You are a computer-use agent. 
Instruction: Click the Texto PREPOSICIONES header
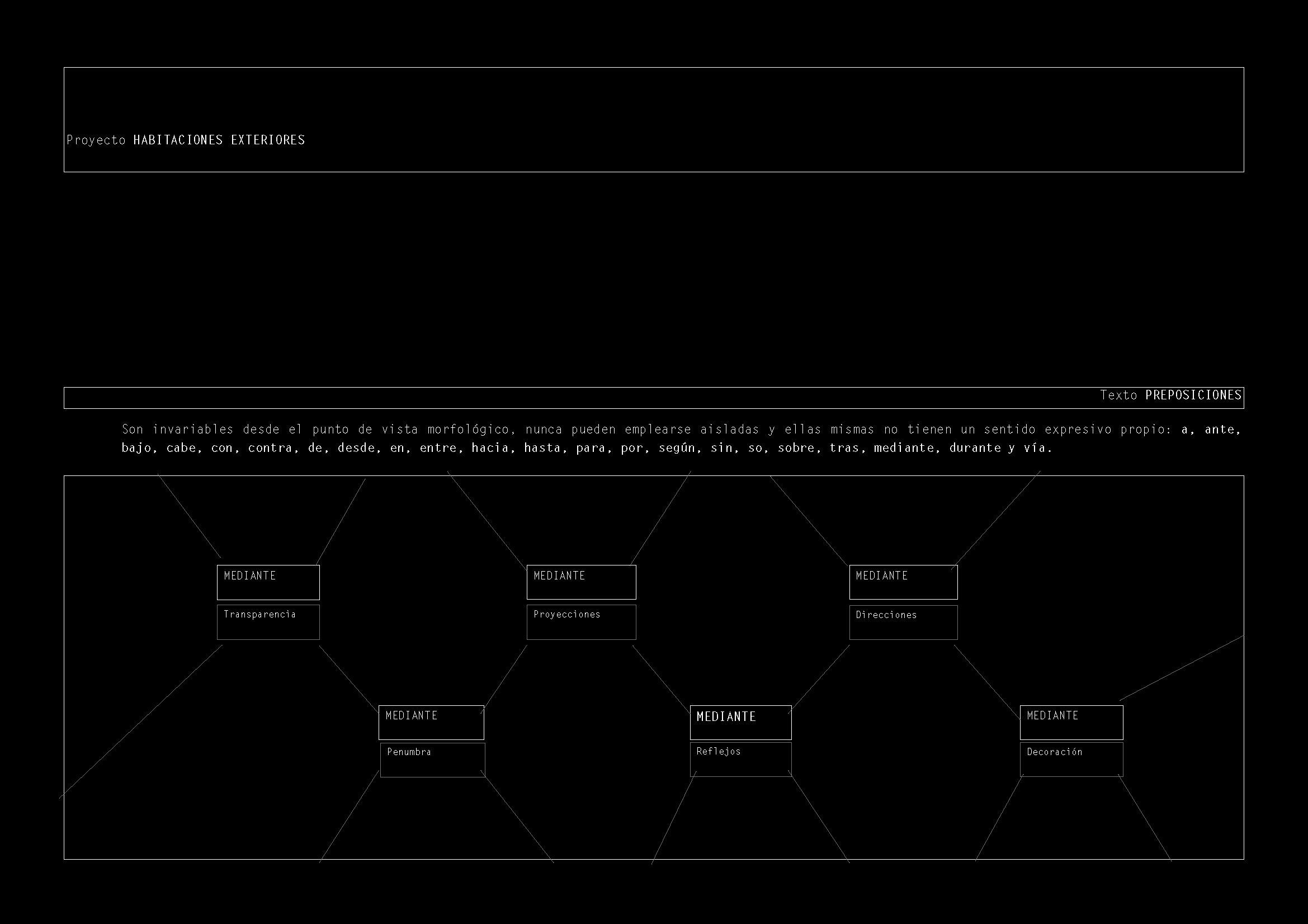(1170, 395)
